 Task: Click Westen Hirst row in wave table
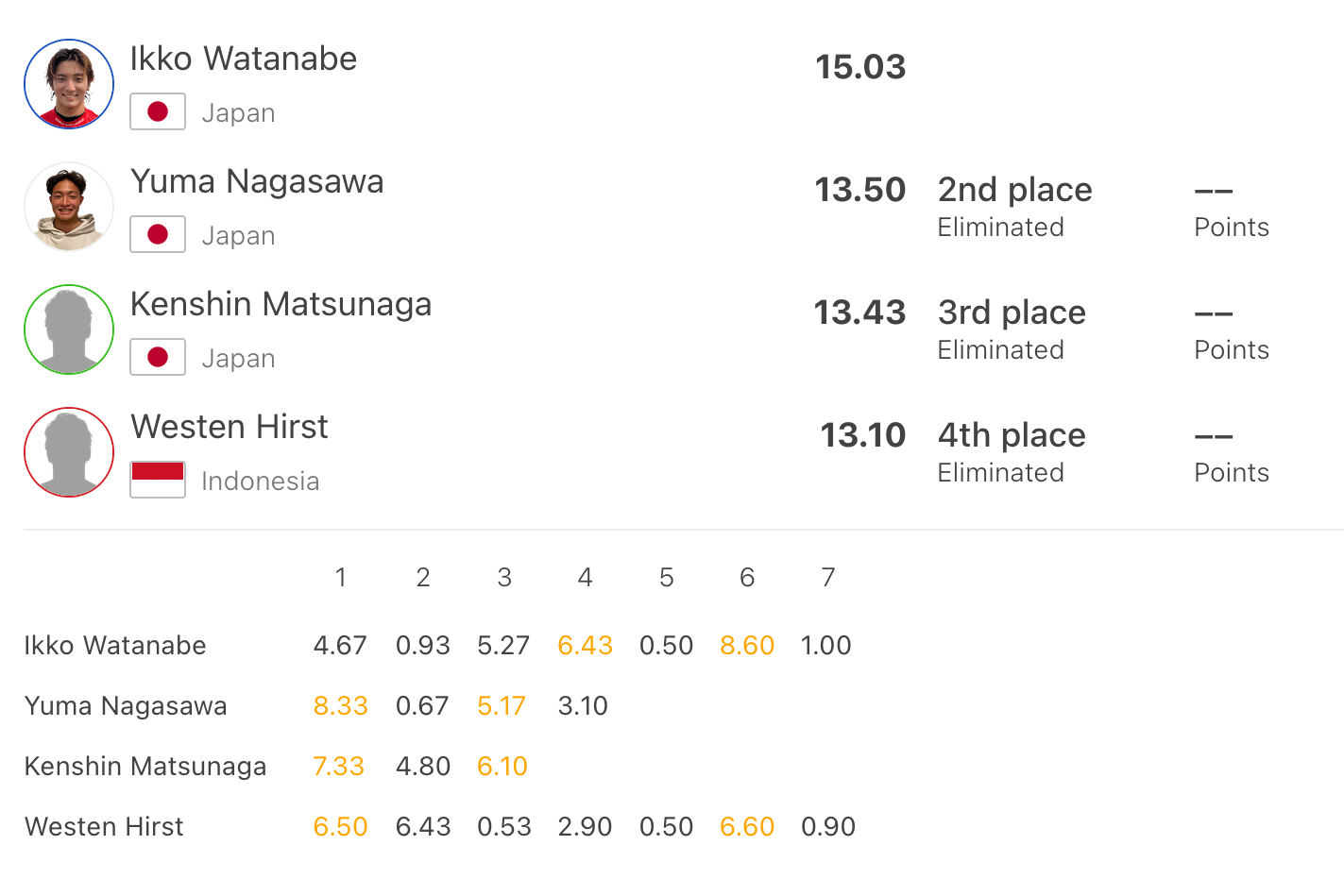click(x=440, y=827)
